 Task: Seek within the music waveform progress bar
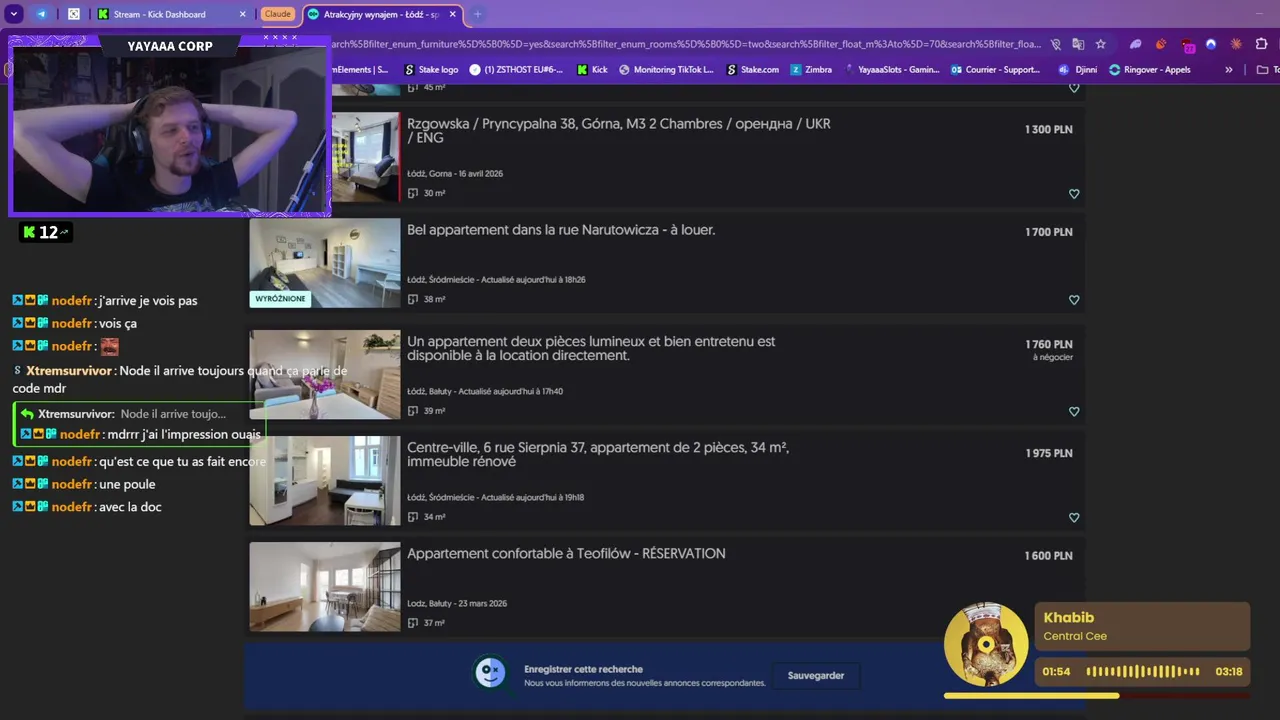pyautogui.click(x=1143, y=672)
